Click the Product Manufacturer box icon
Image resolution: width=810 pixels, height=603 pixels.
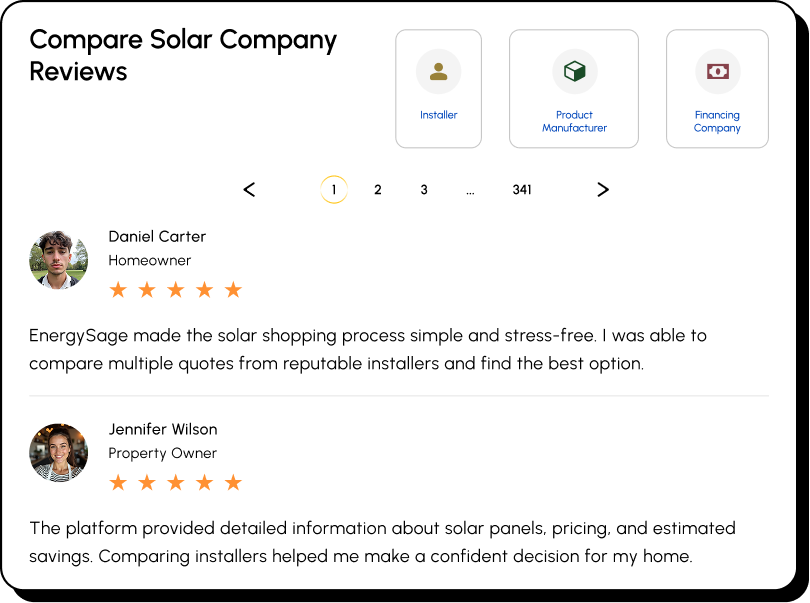click(x=574, y=71)
